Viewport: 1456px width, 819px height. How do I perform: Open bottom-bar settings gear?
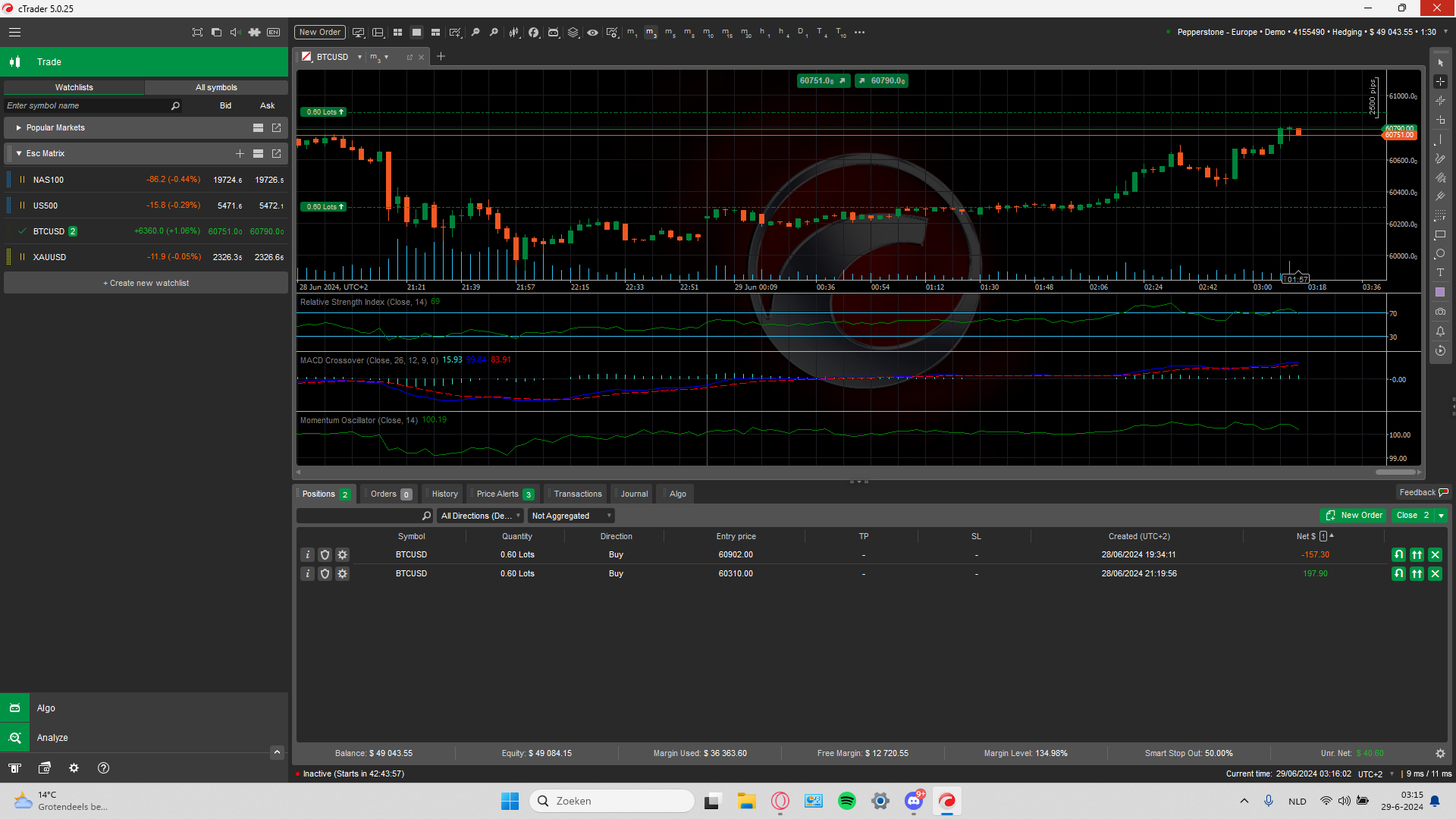click(74, 768)
